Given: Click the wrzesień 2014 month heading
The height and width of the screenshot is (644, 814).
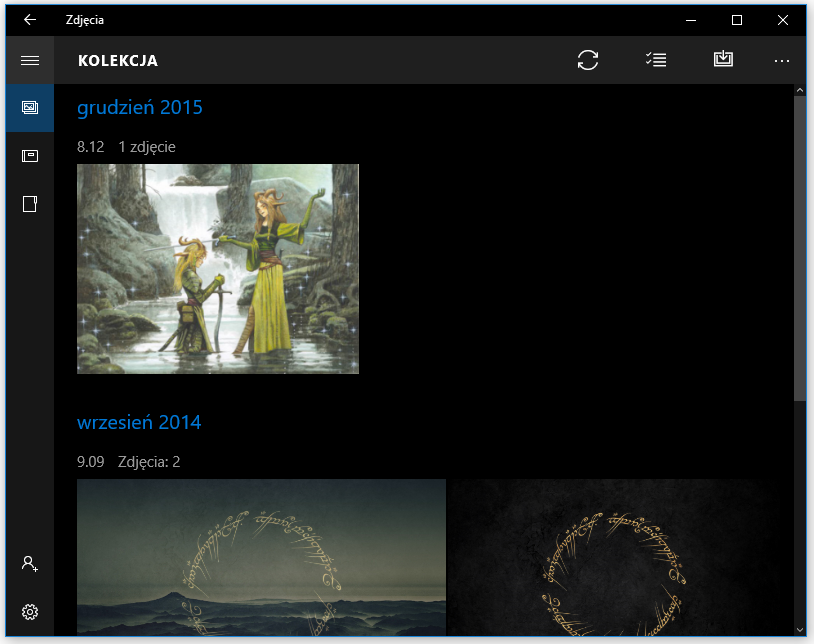Looking at the screenshot, I should pos(139,422).
